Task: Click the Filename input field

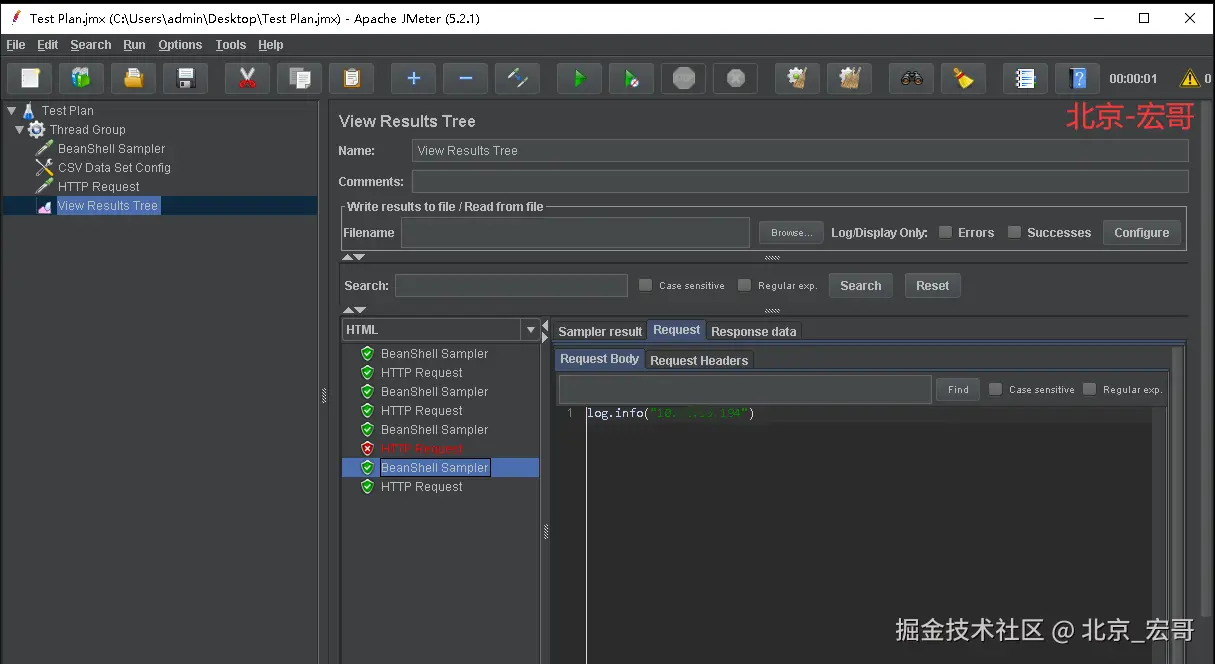Action: (x=575, y=232)
